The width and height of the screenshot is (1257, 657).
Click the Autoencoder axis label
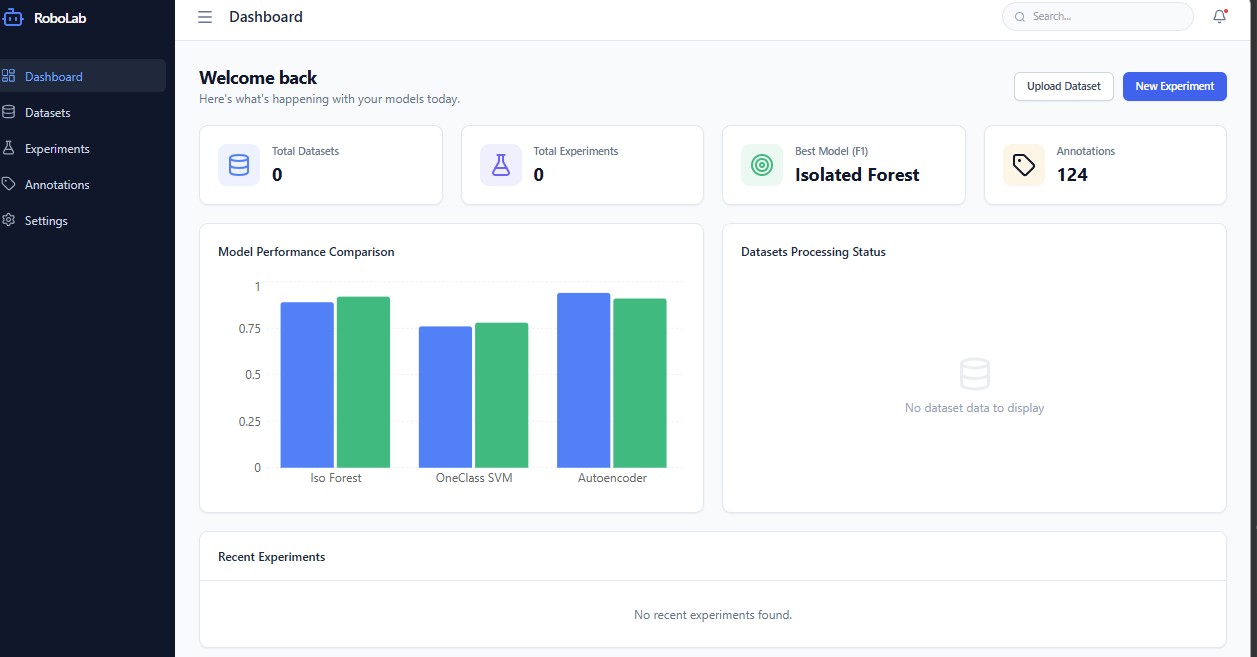click(612, 478)
